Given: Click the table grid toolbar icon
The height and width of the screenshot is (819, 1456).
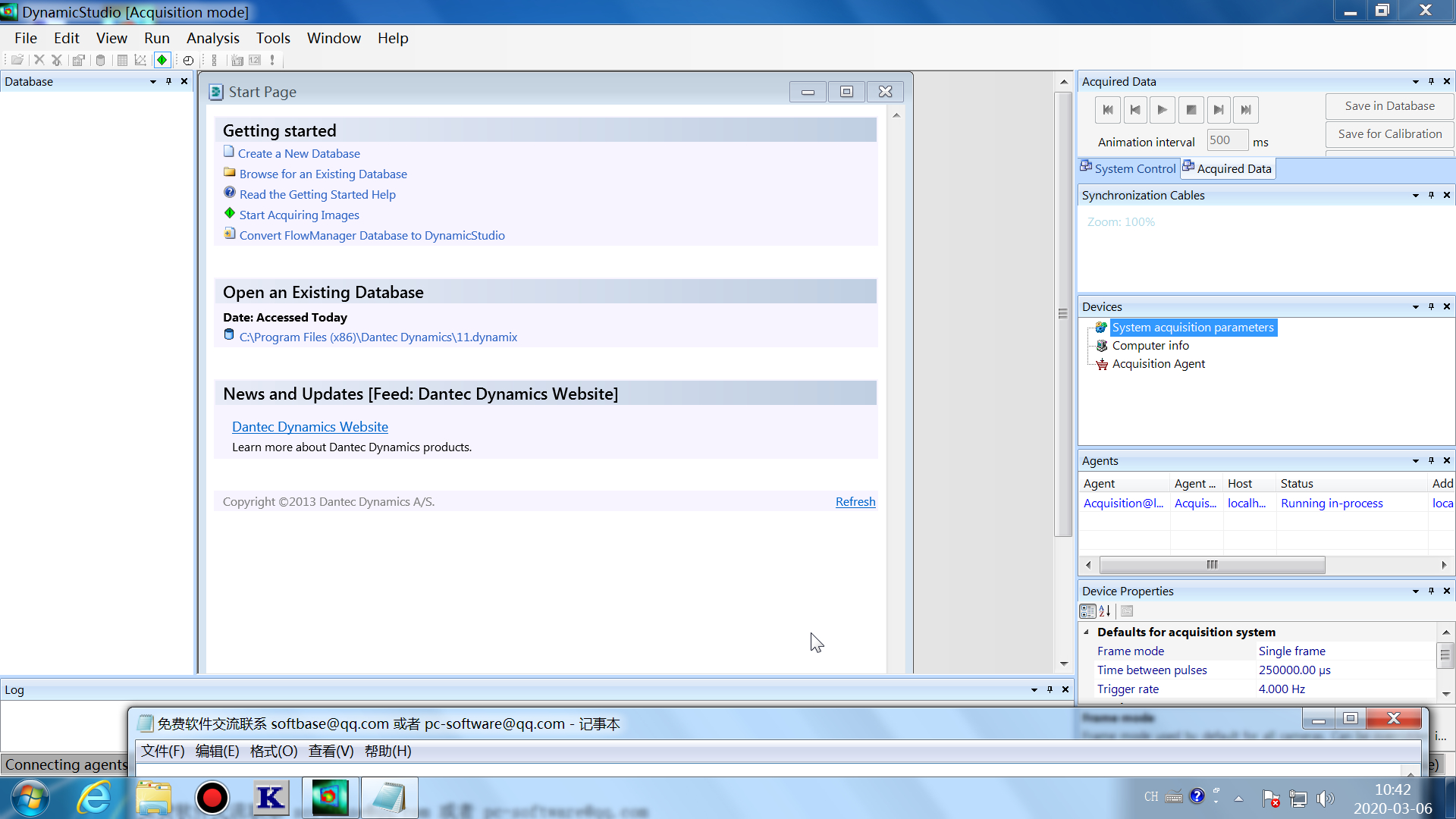Looking at the screenshot, I should [122, 60].
